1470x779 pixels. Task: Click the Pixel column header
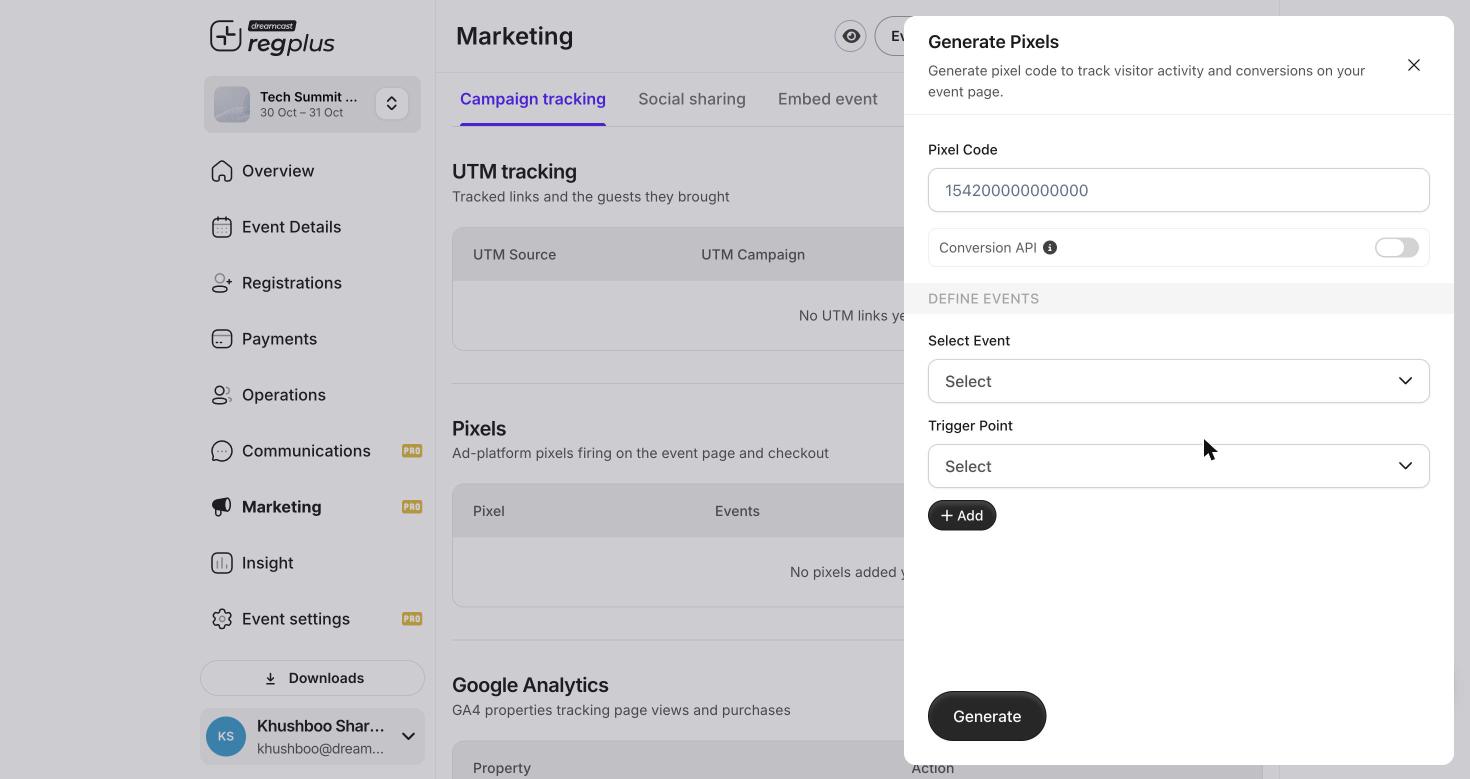[x=489, y=511]
